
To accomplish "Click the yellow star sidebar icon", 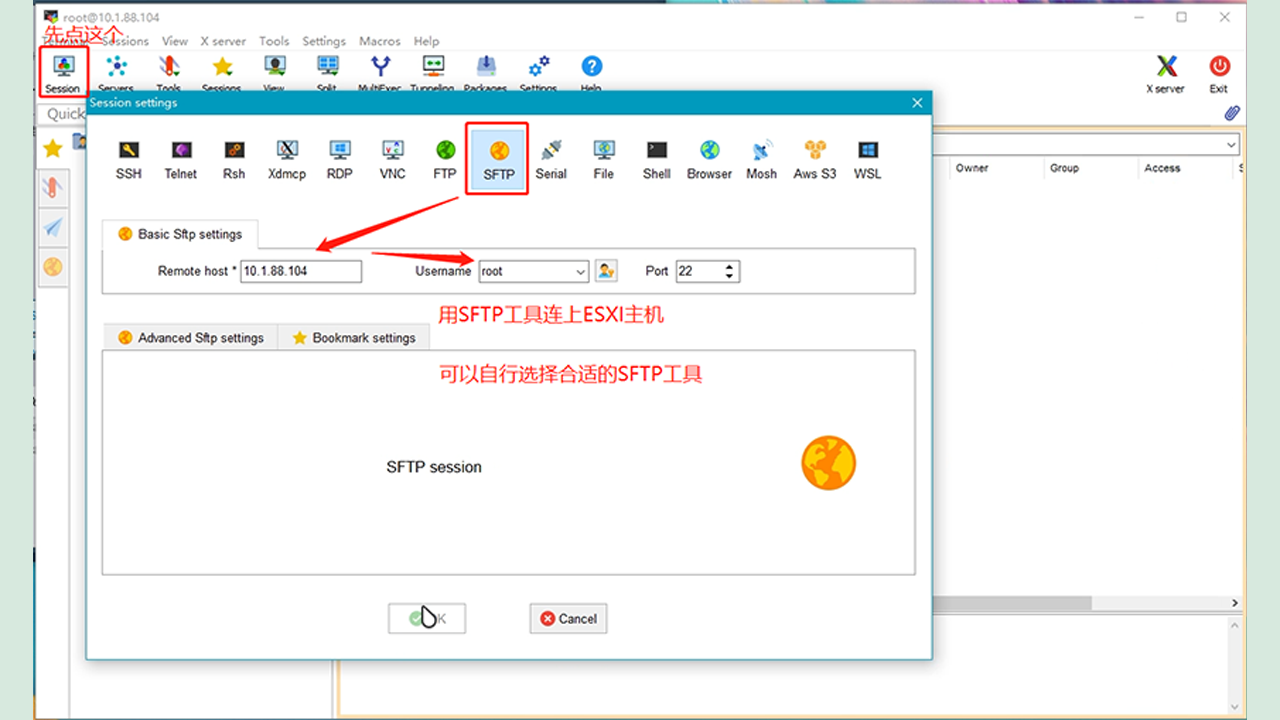I will coord(53,148).
